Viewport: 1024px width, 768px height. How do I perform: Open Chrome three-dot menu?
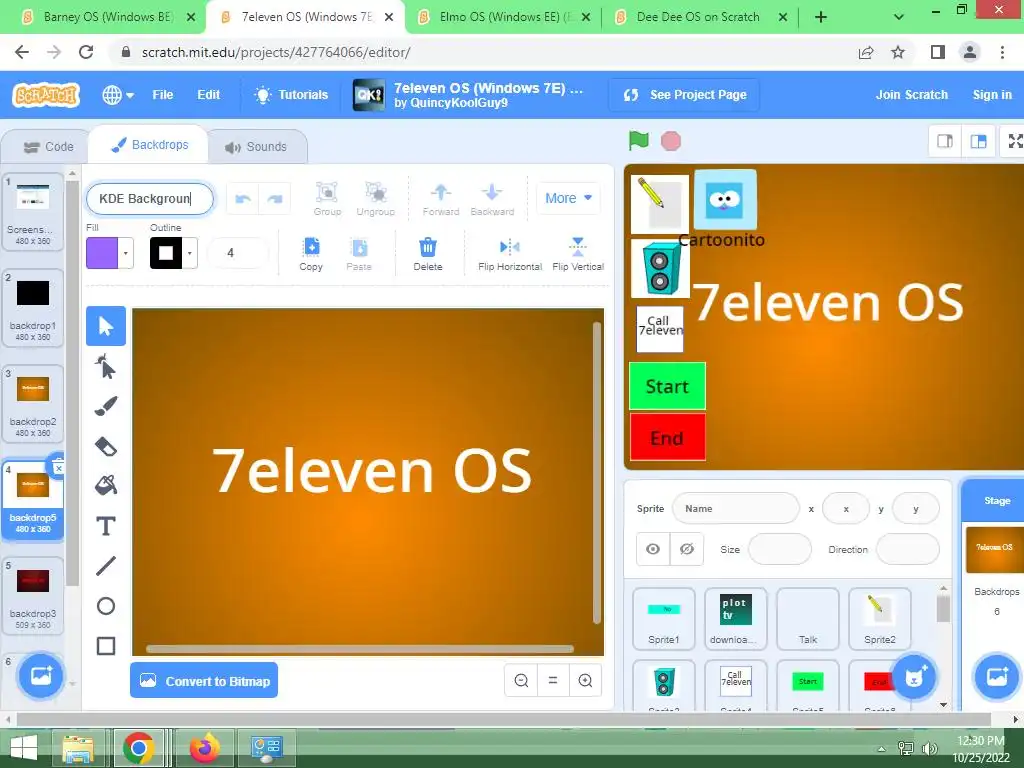(x=1002, y=52)
